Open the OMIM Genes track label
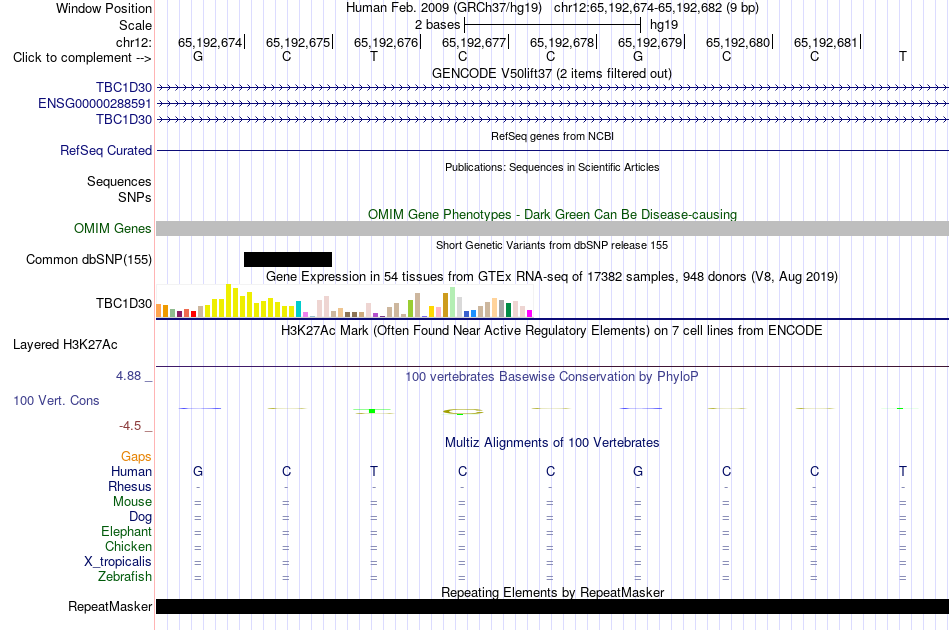The width and height of the screenshot is (950, 630). (x=112, y=228)
